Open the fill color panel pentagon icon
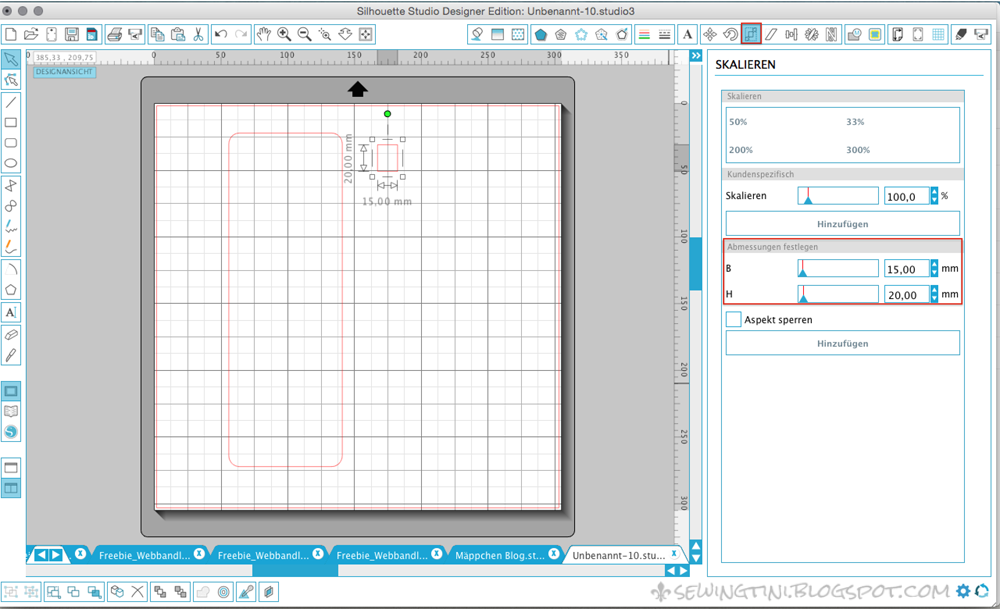The height and width of the screenshot is (609, 1000). click(x=541, y=34)
